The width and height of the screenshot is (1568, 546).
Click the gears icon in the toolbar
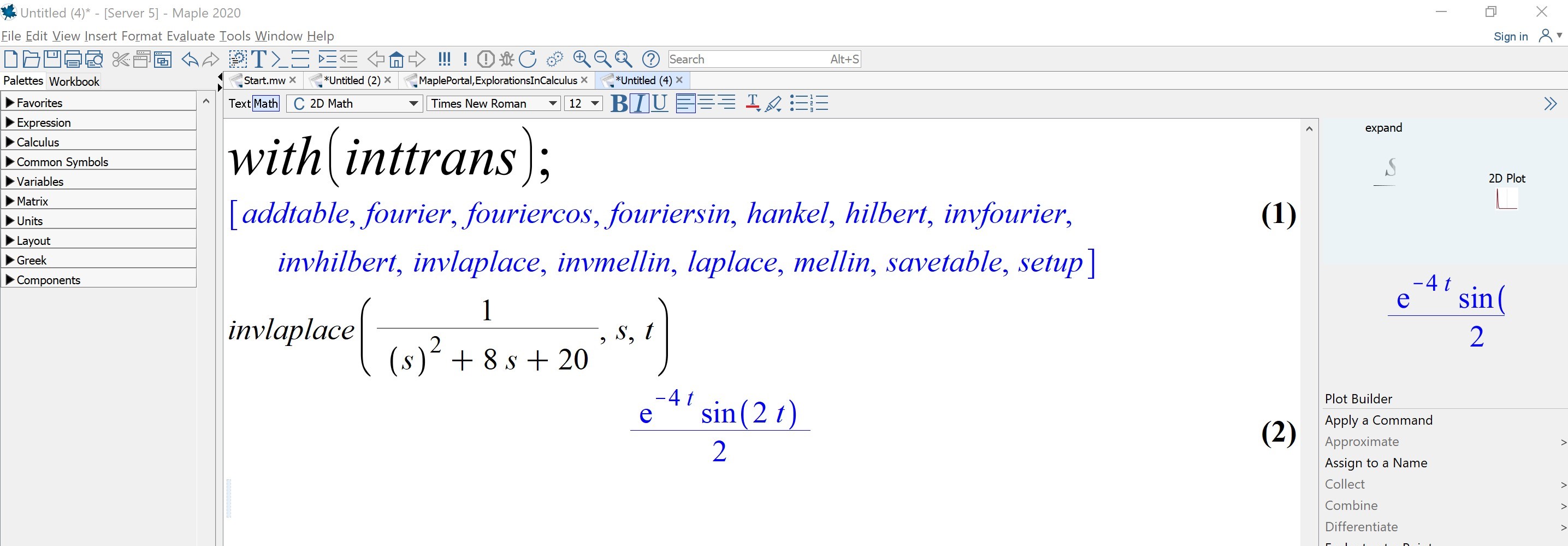point(554,59)
